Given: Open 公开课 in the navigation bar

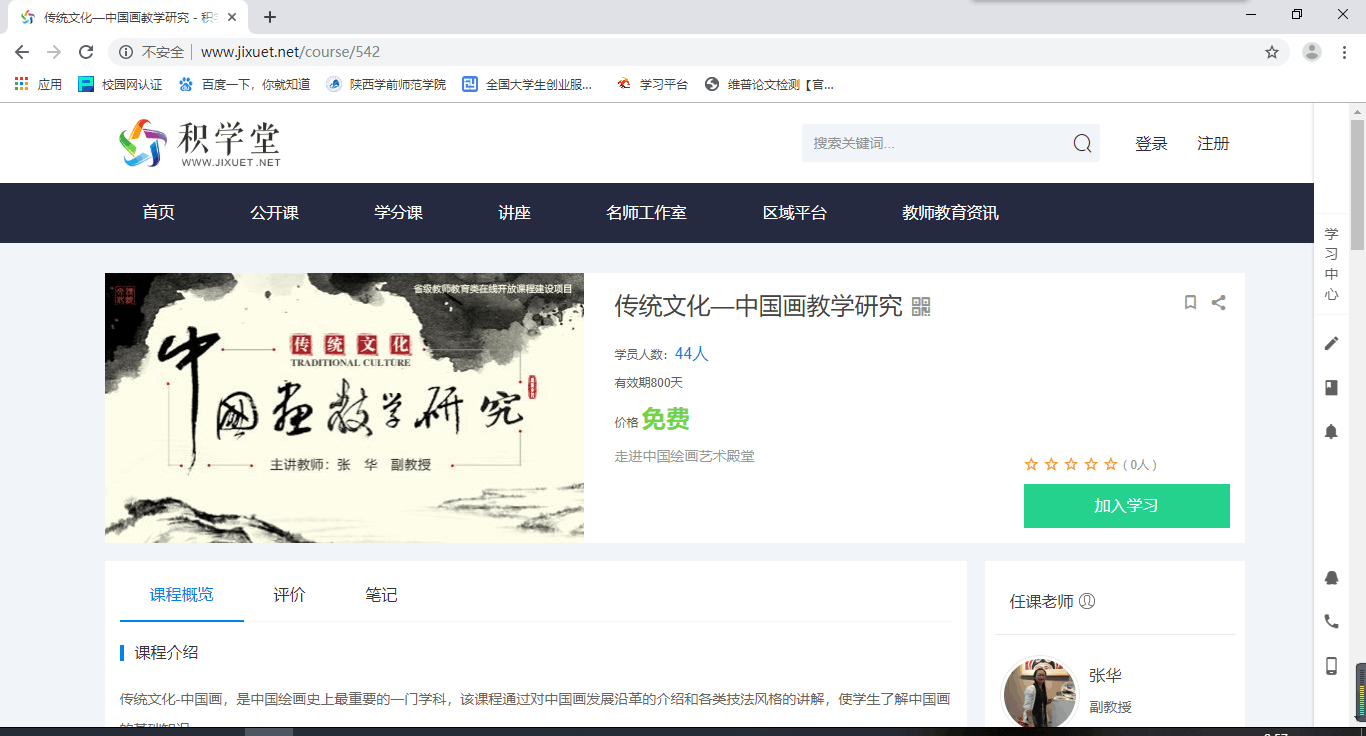Looking at the screenshot, I should (274, 213).
